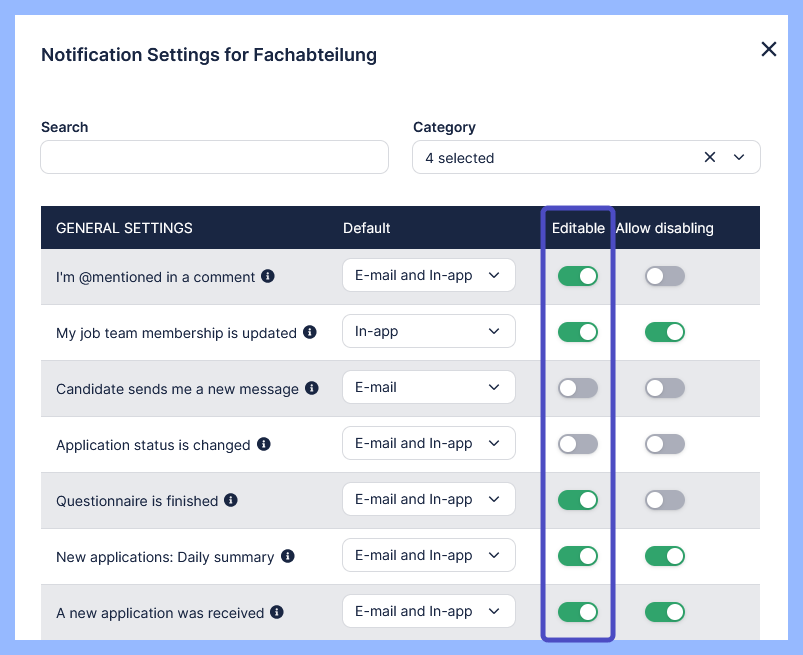The image size is (803, 655).
Task: Enable Editable for Candidate sends me a message
Action: tap(578, 388)
